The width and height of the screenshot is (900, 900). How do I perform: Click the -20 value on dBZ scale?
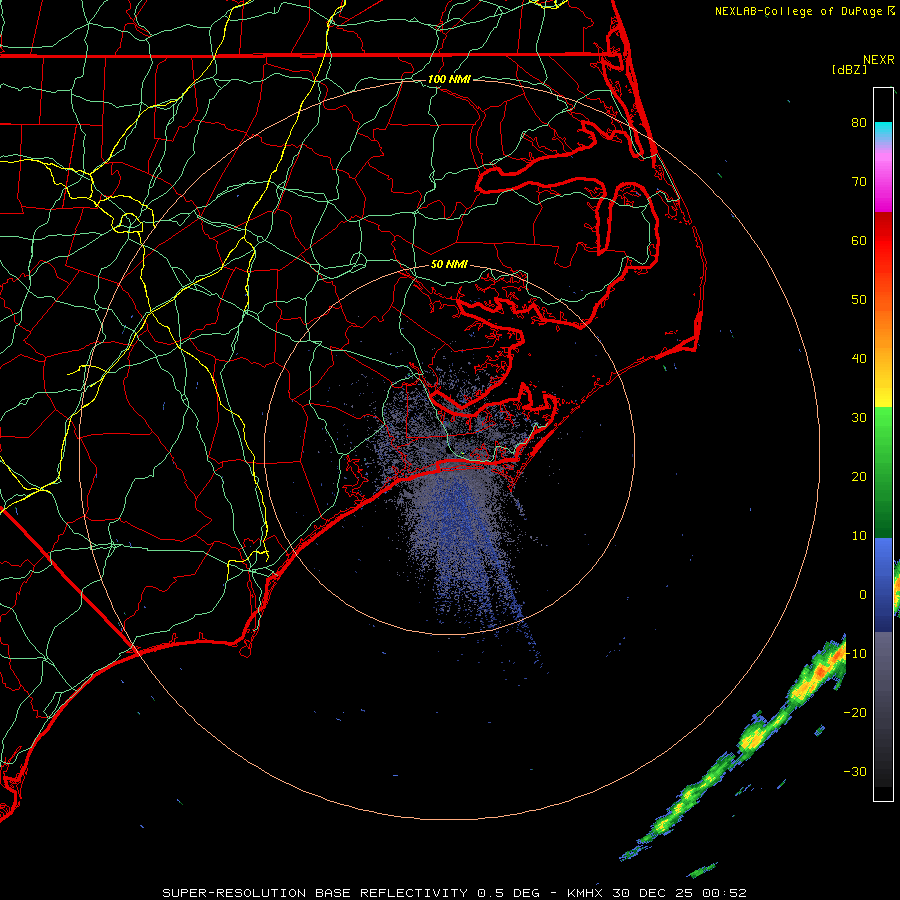click(x=855, y=713)
